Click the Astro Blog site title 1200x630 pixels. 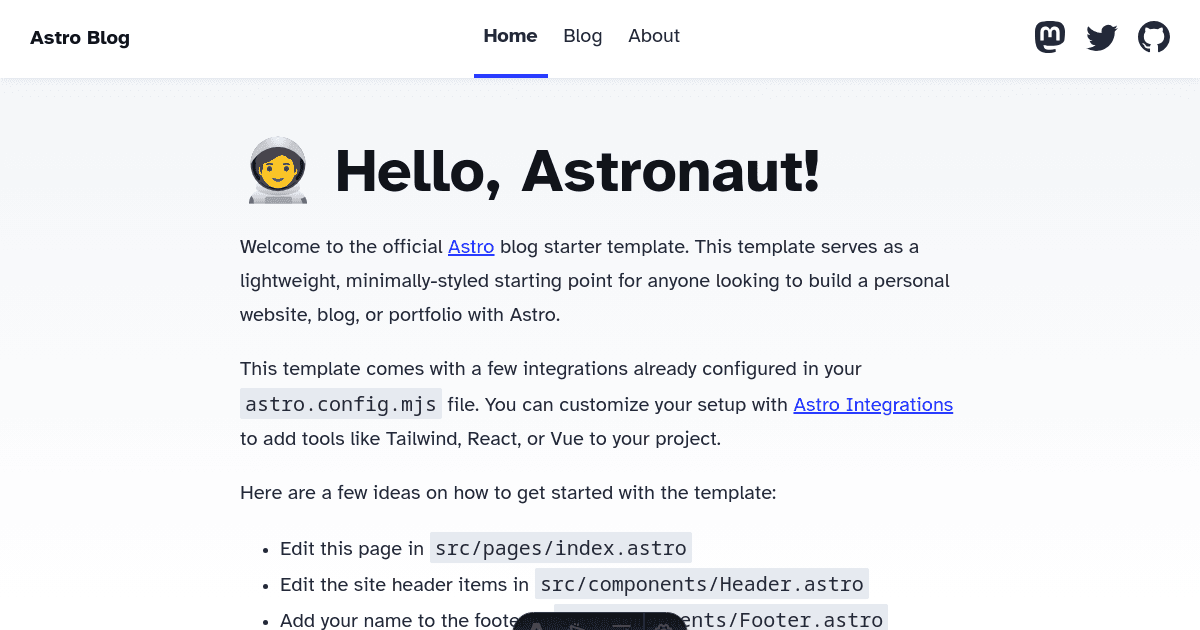80,38
